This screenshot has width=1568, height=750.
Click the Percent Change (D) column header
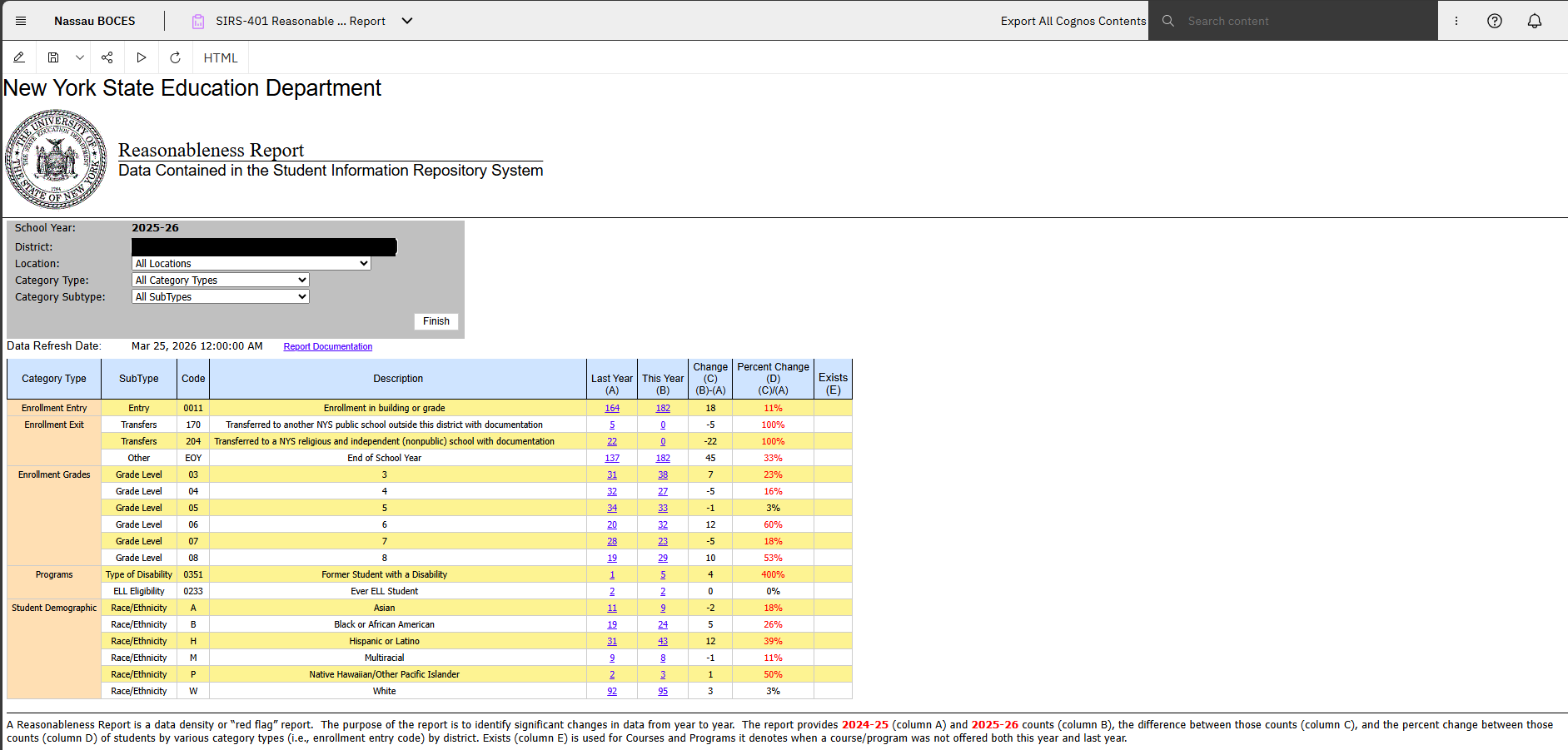(x=773, y=379)
